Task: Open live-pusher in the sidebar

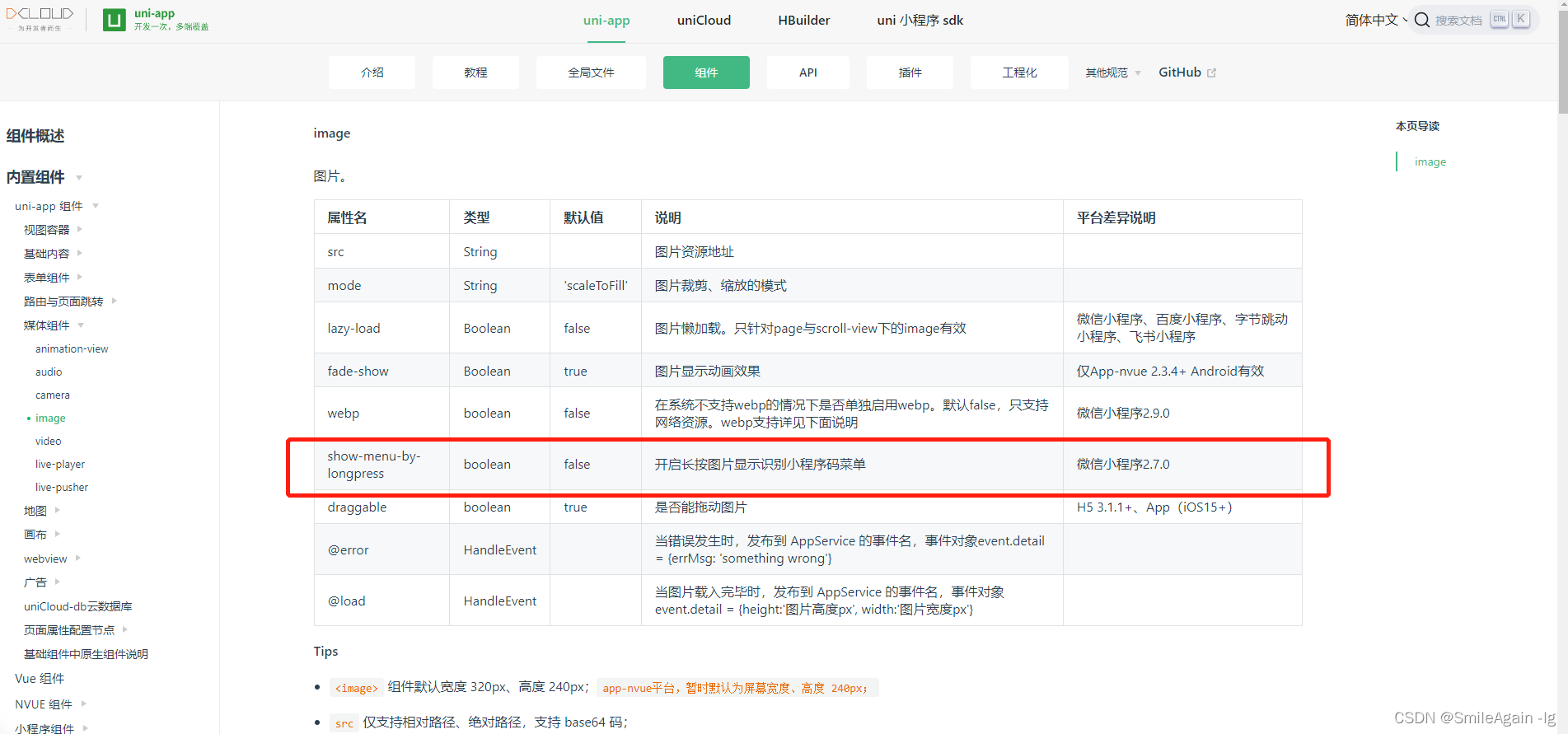Action: click(x=62, y=487)
